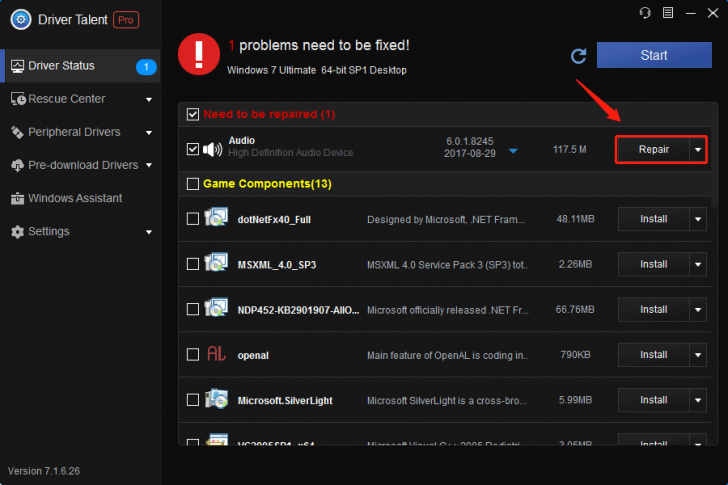Click the MSXML_4.0_SP3 installer icon
The width and height of the screenshot is (728, 485).
click(216, 262)
